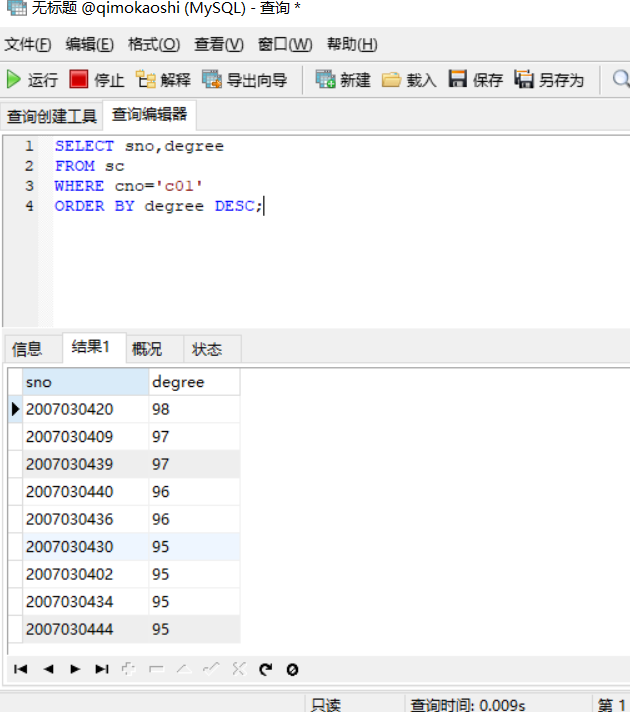Stop query execution with the red square icon
Screen dimensions: 631x712
click(x=97, y=80)
